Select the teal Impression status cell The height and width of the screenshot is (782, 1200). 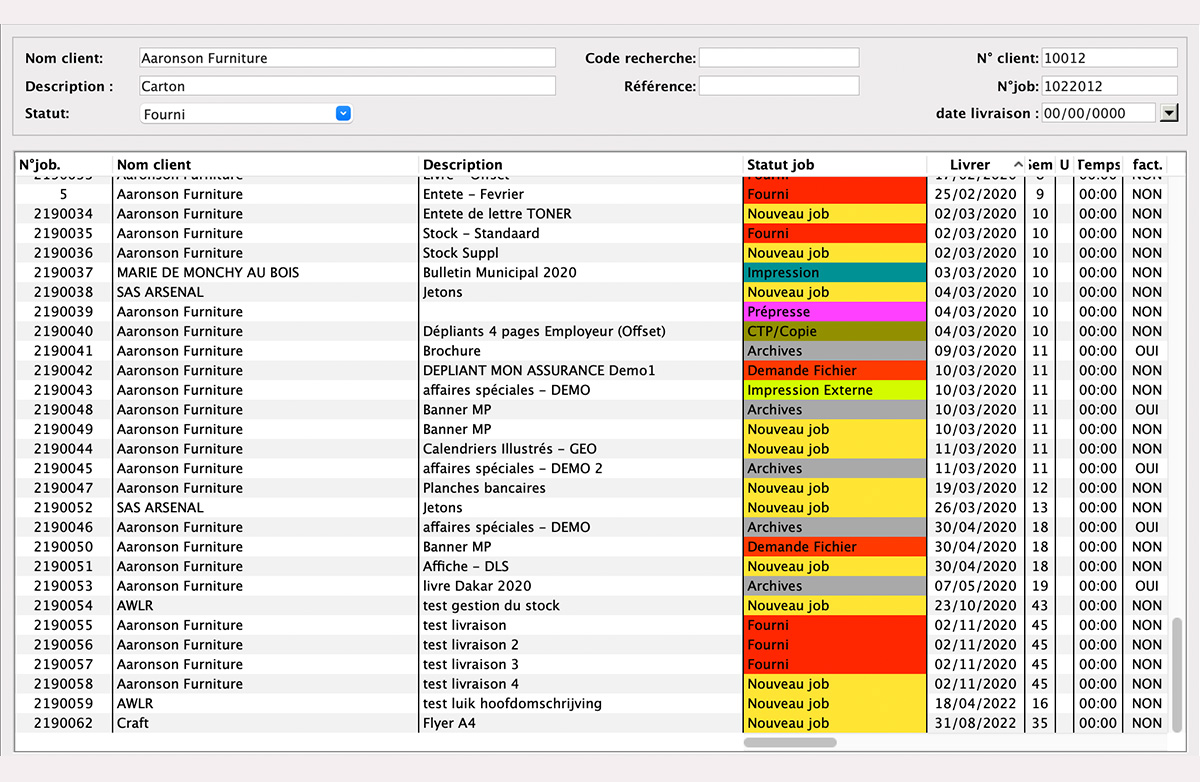click(835, 273)
